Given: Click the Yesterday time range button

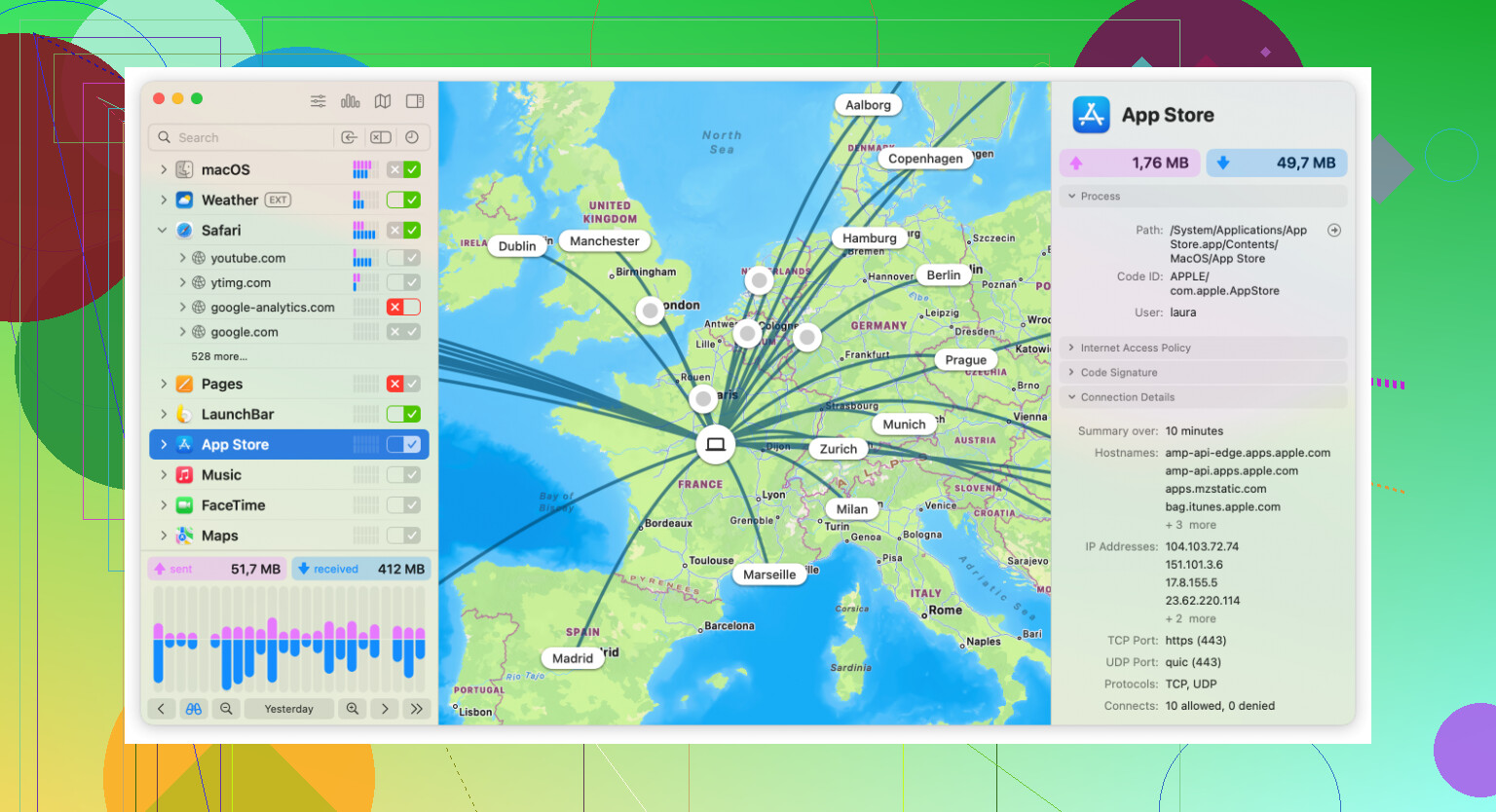Looking at the screenshot, I should [289, 709].
